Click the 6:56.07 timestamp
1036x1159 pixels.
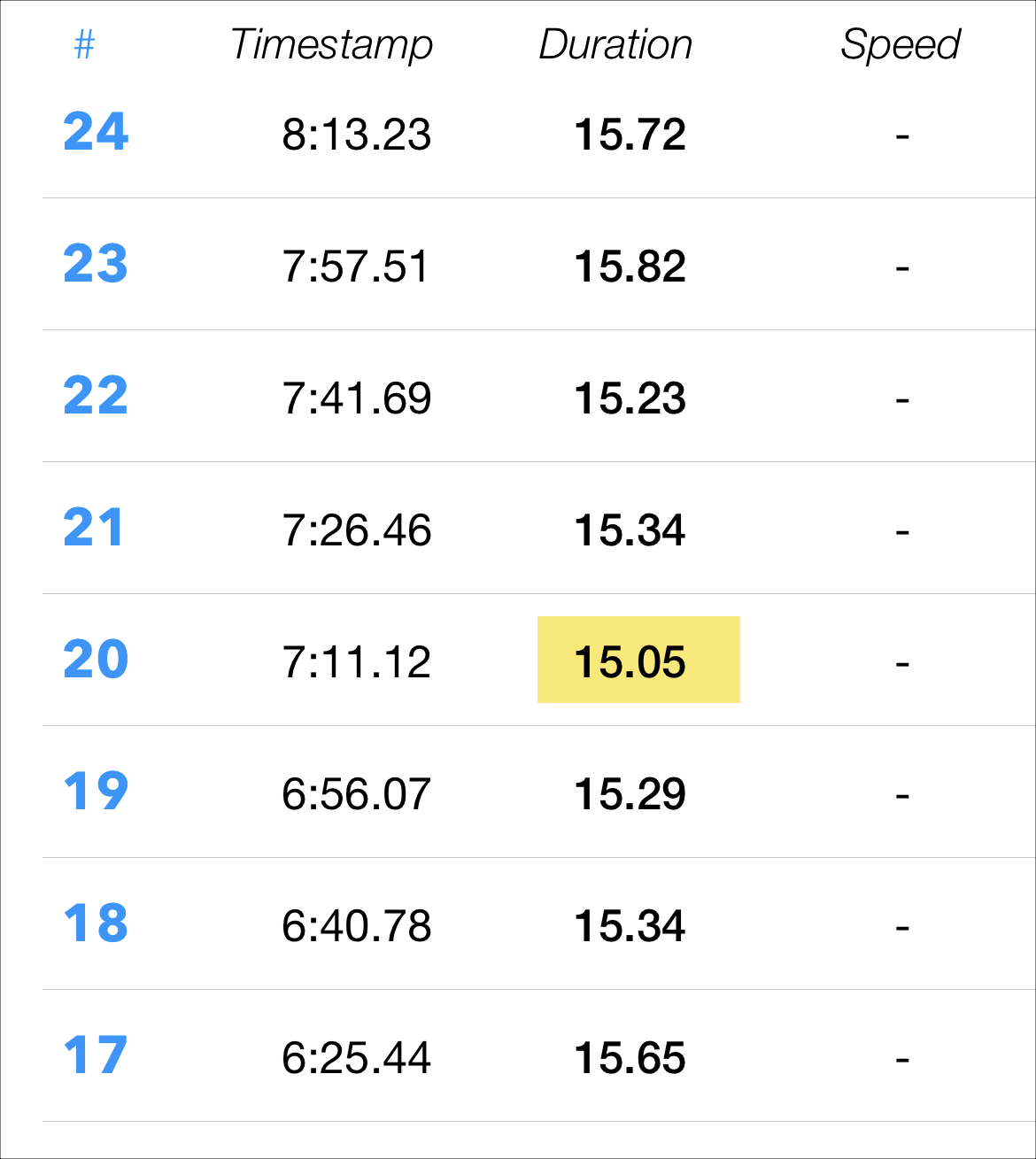357,794
